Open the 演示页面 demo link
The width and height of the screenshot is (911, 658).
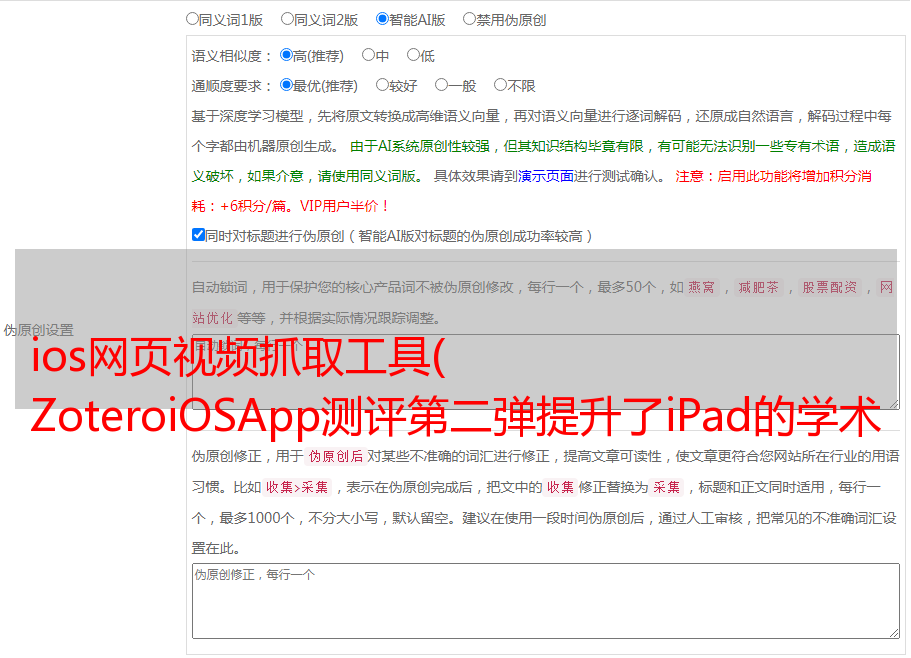point(546,176)
